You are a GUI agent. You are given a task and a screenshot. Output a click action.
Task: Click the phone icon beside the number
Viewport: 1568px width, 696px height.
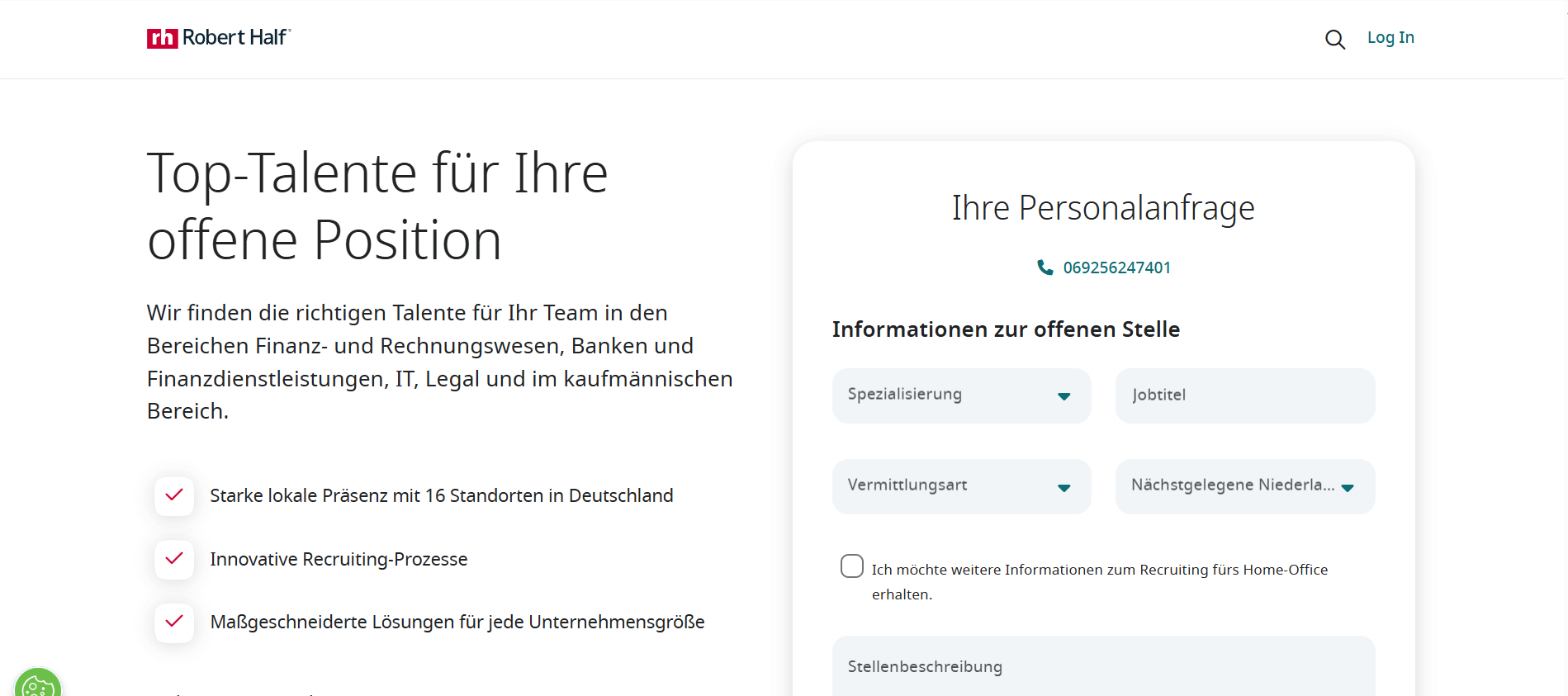coord(1045,268)
